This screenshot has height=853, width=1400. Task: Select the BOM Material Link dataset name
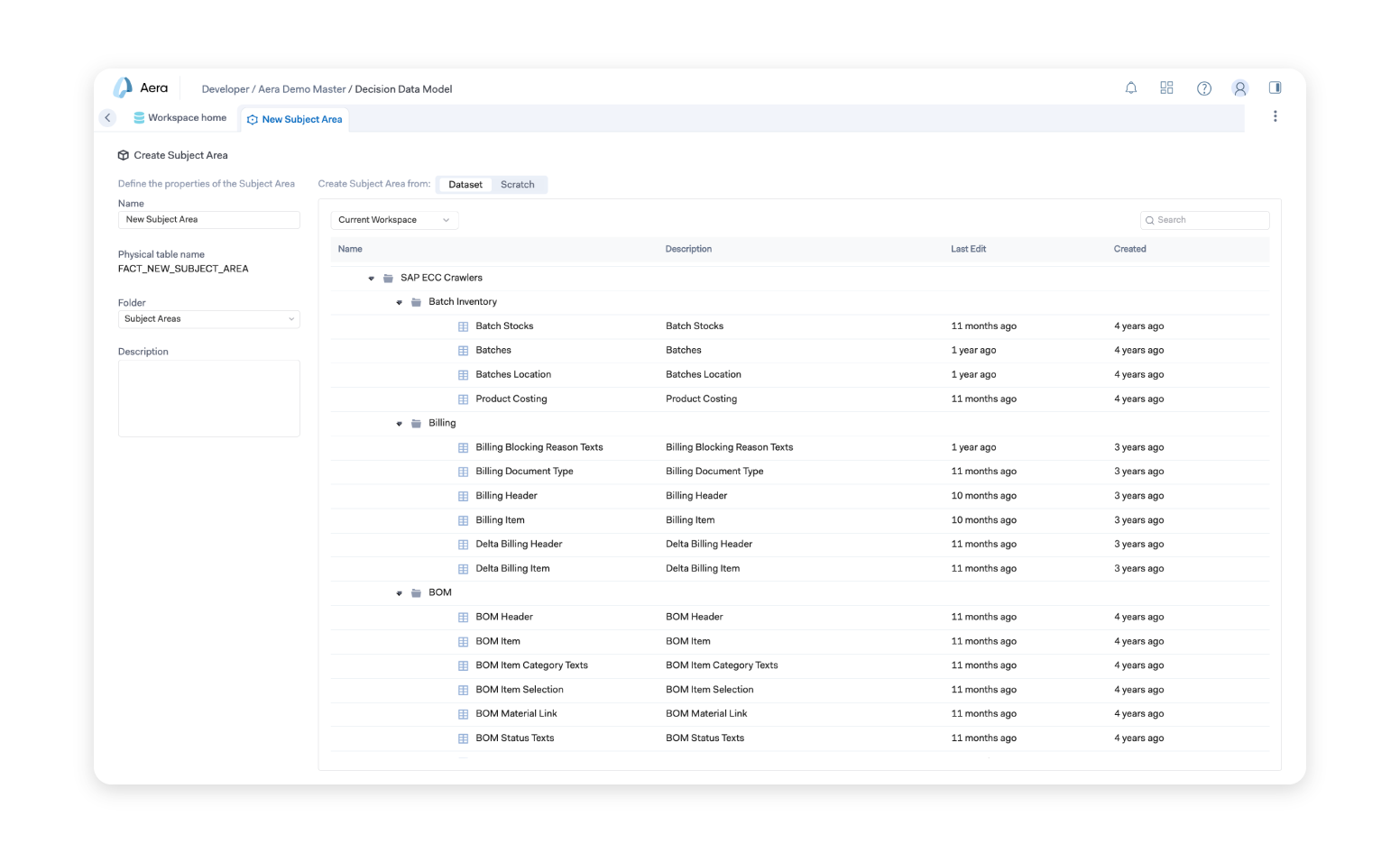click(516, 714)
